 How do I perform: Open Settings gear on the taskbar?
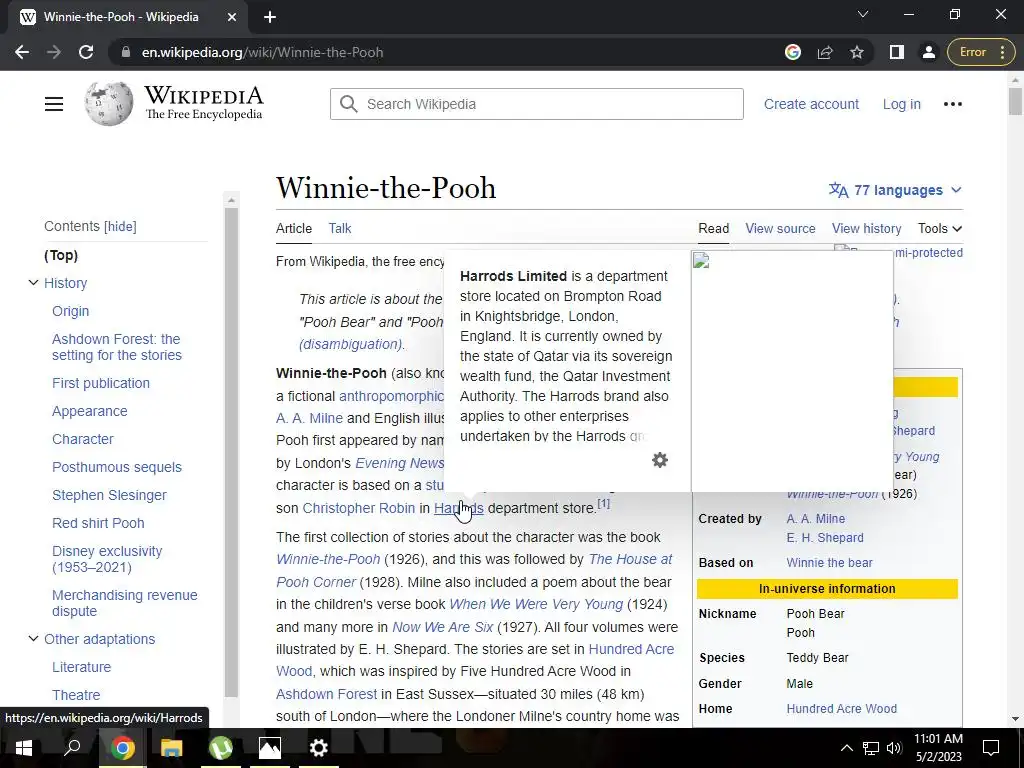click(x=319, y=748)
